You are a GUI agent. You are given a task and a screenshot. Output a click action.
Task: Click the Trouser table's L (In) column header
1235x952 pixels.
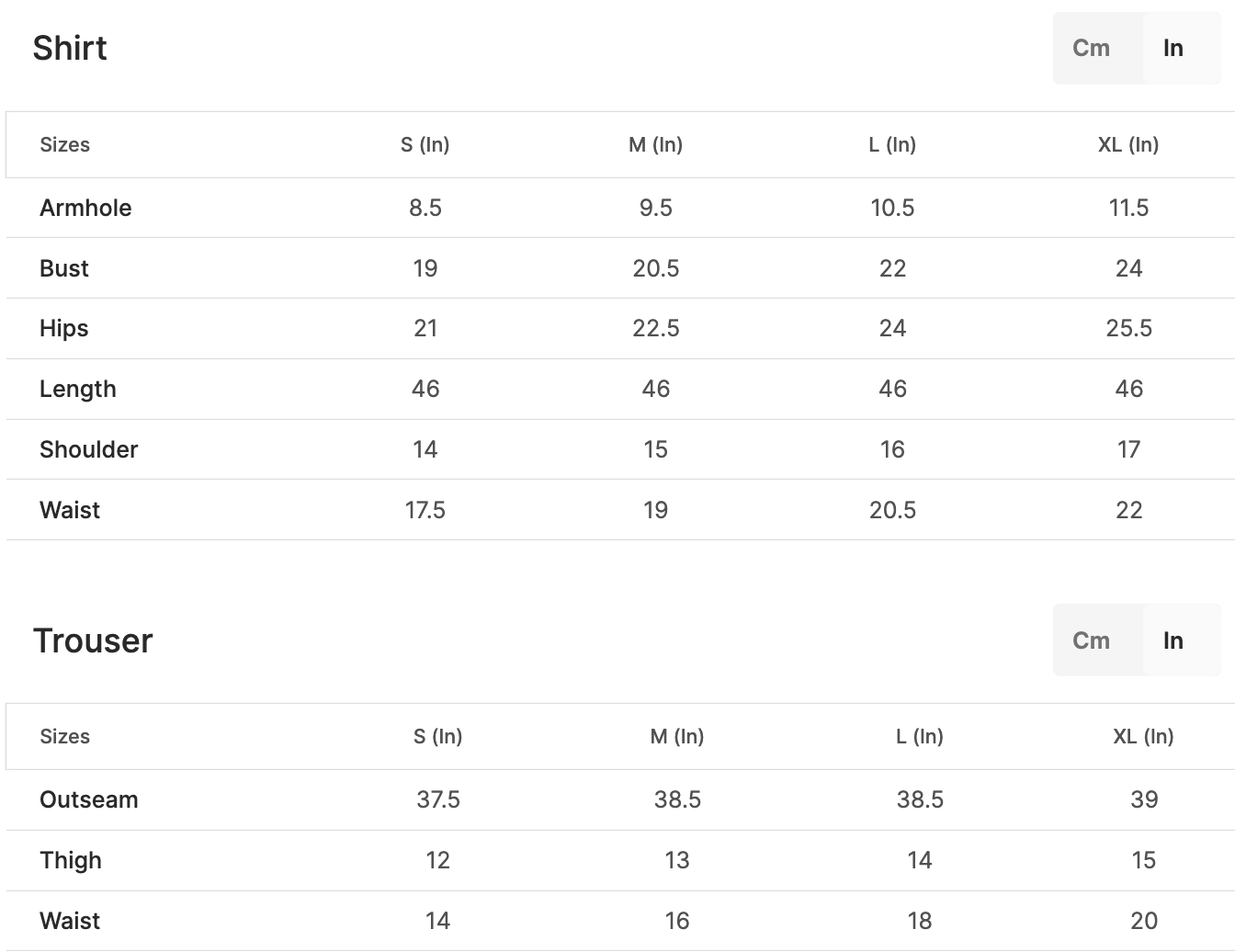(x=920, y=736)
